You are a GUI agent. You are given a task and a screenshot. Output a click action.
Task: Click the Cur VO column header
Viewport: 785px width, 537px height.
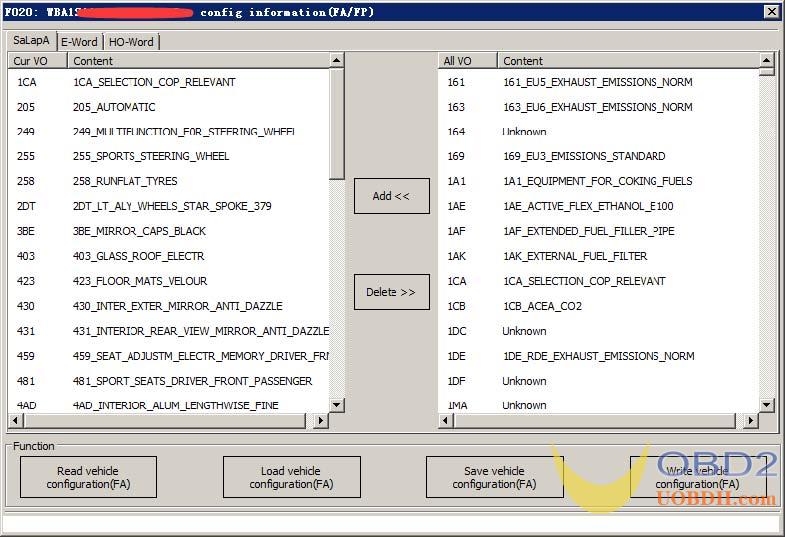(x=37, y=61)
